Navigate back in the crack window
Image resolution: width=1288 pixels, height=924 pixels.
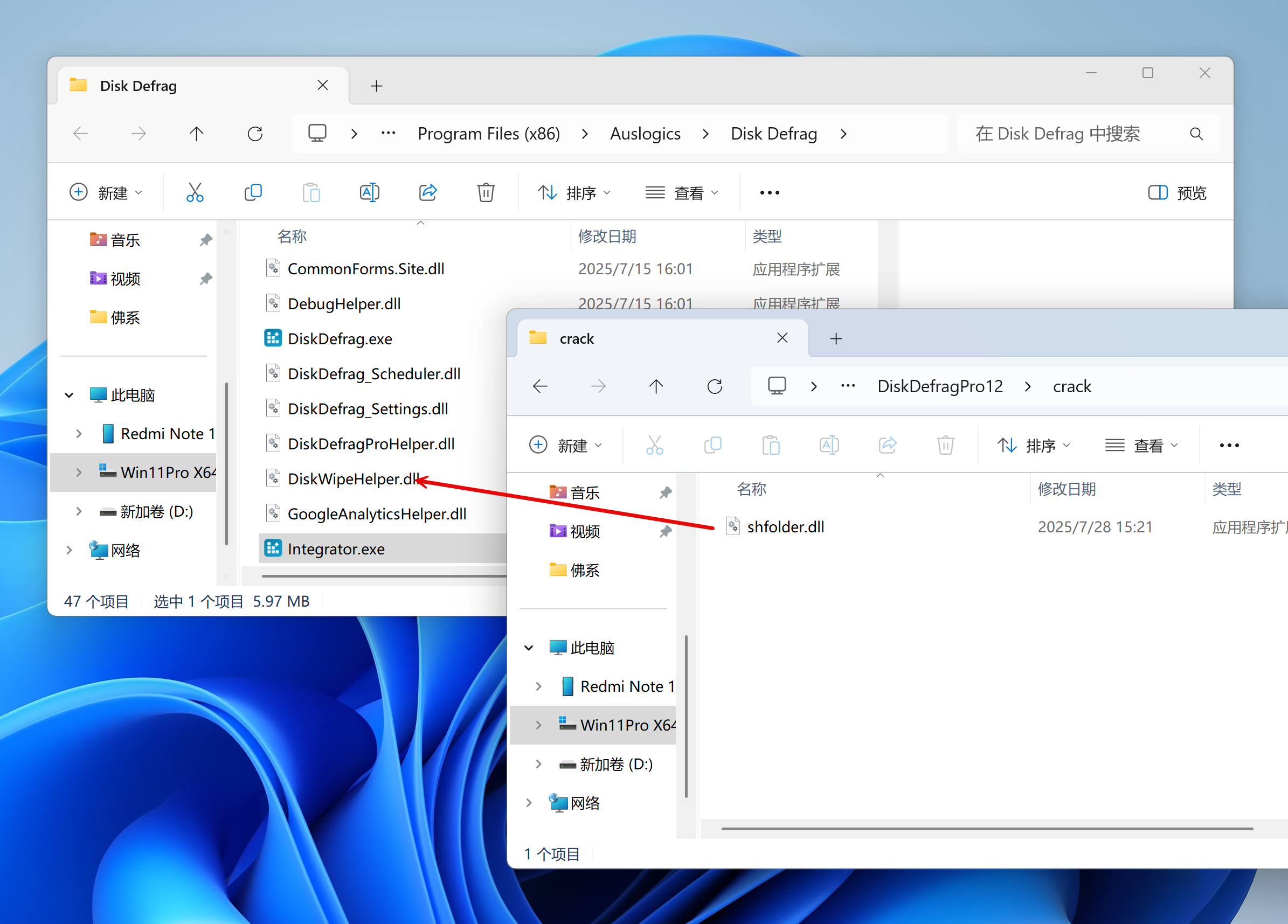pos(540,387)
